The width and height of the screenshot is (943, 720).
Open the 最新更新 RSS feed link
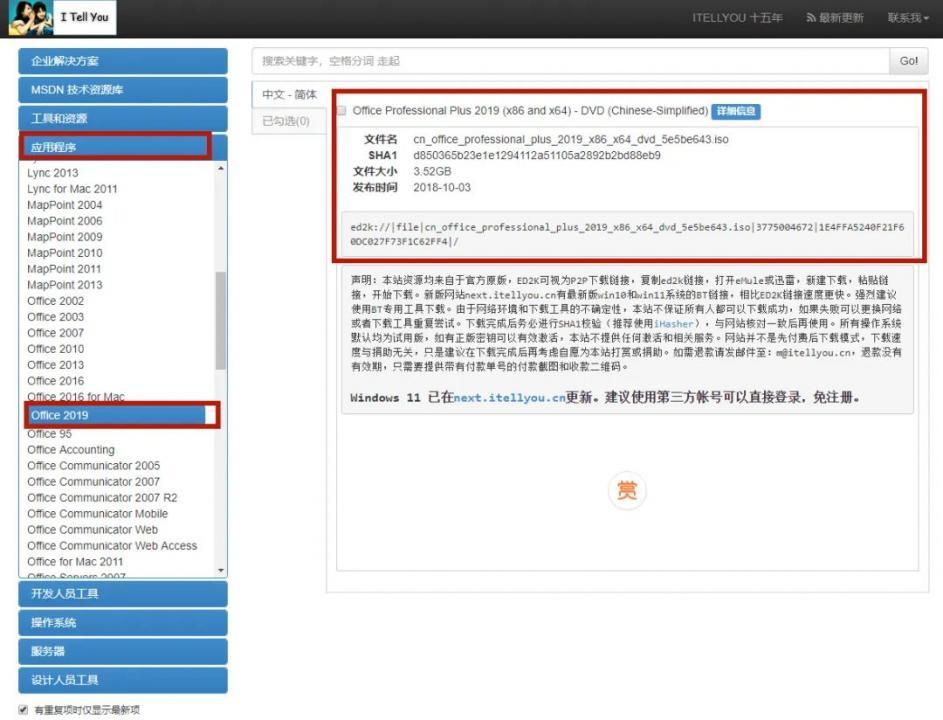tap(835, 18)
